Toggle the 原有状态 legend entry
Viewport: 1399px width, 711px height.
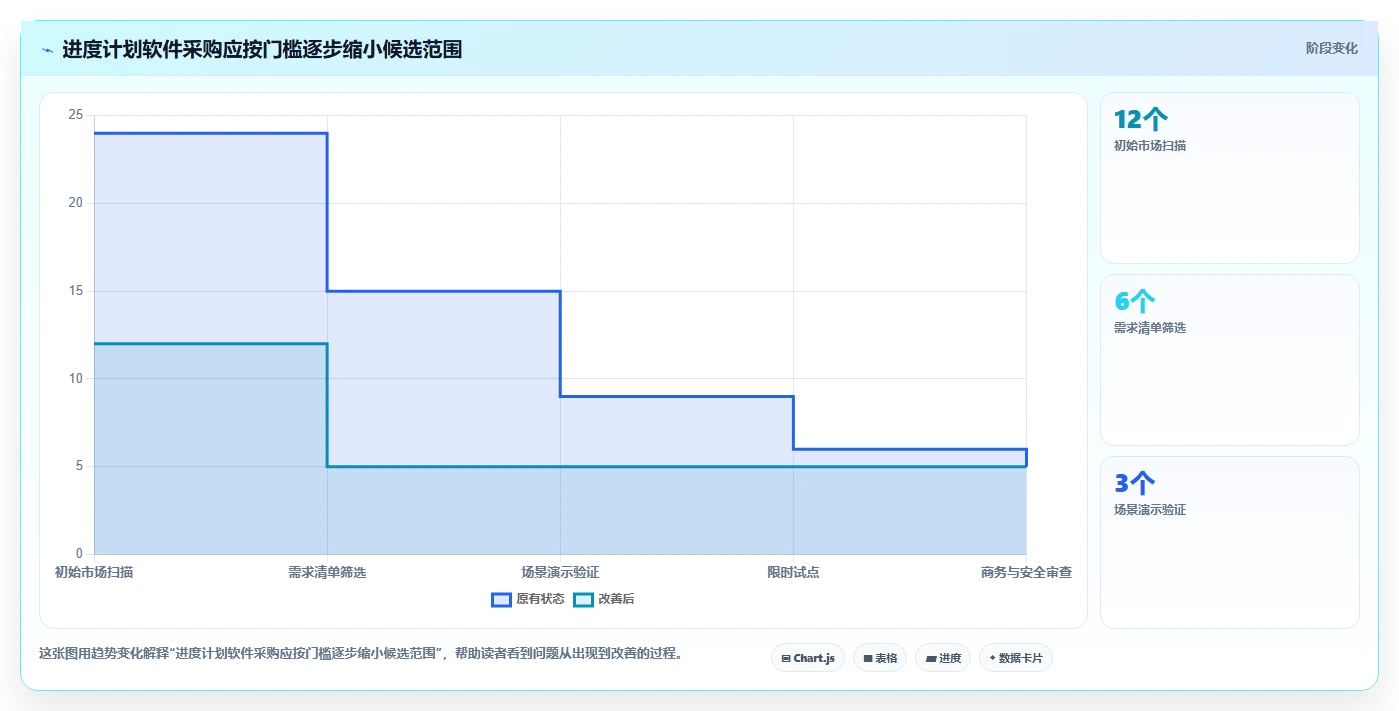[x=528, y=599]
